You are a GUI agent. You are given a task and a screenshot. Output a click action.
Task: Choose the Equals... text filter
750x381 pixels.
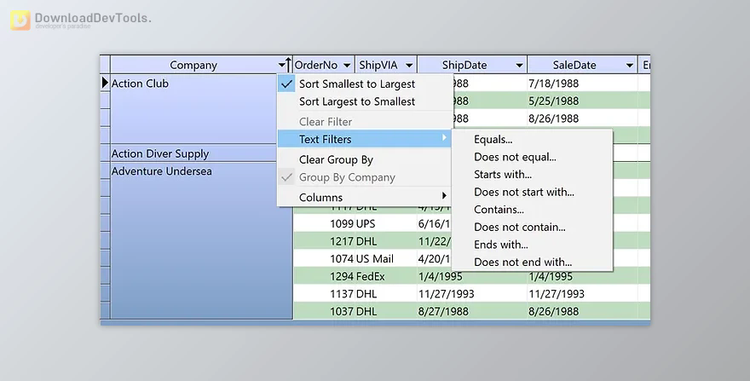pyautogui.click(x=532, y=139)
